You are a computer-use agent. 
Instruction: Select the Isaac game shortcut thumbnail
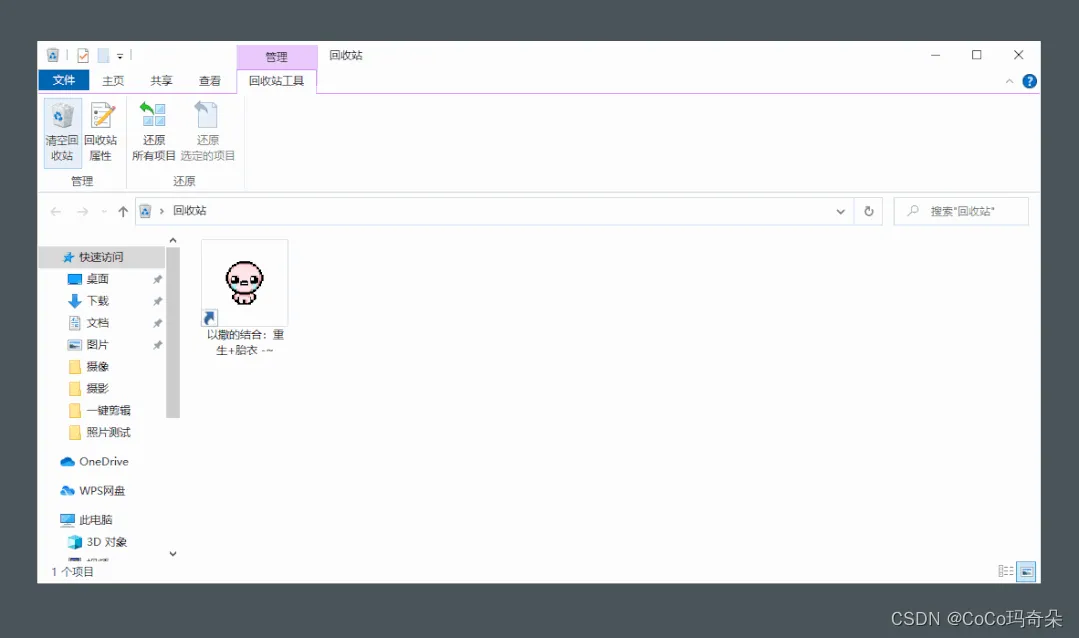pos(244,283)
